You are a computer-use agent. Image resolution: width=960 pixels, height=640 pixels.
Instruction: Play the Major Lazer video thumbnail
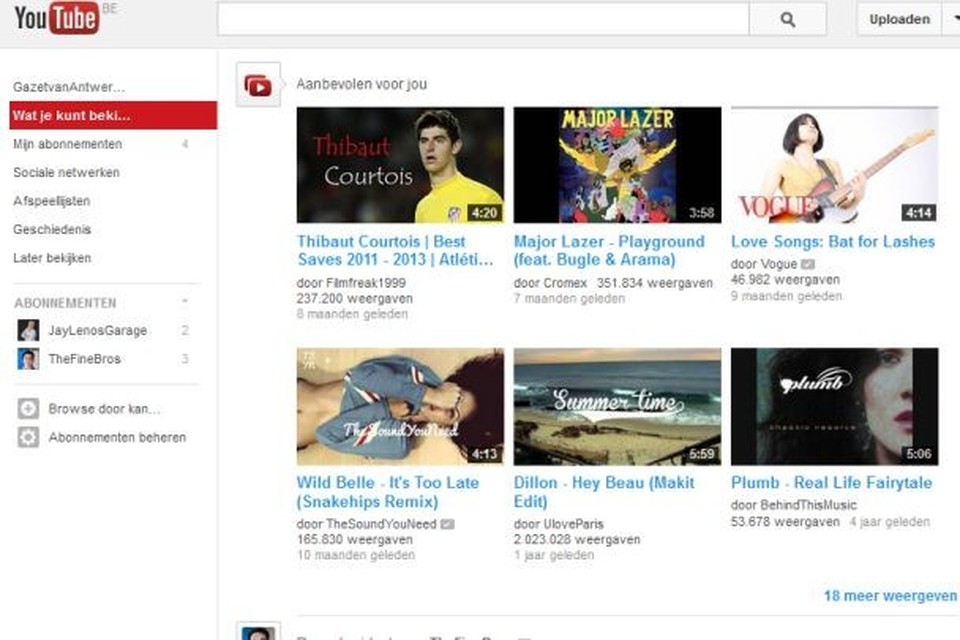(617, 165)
